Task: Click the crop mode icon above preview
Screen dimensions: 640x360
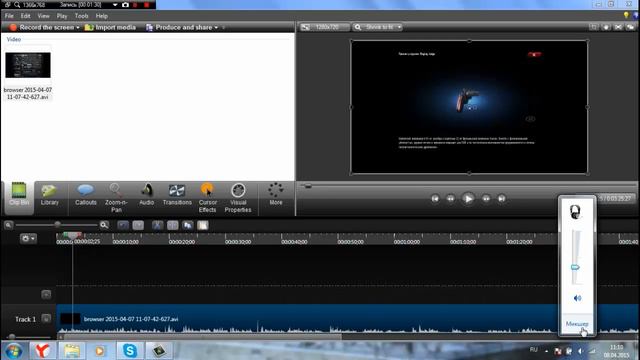Action: [x=593, y=27]
